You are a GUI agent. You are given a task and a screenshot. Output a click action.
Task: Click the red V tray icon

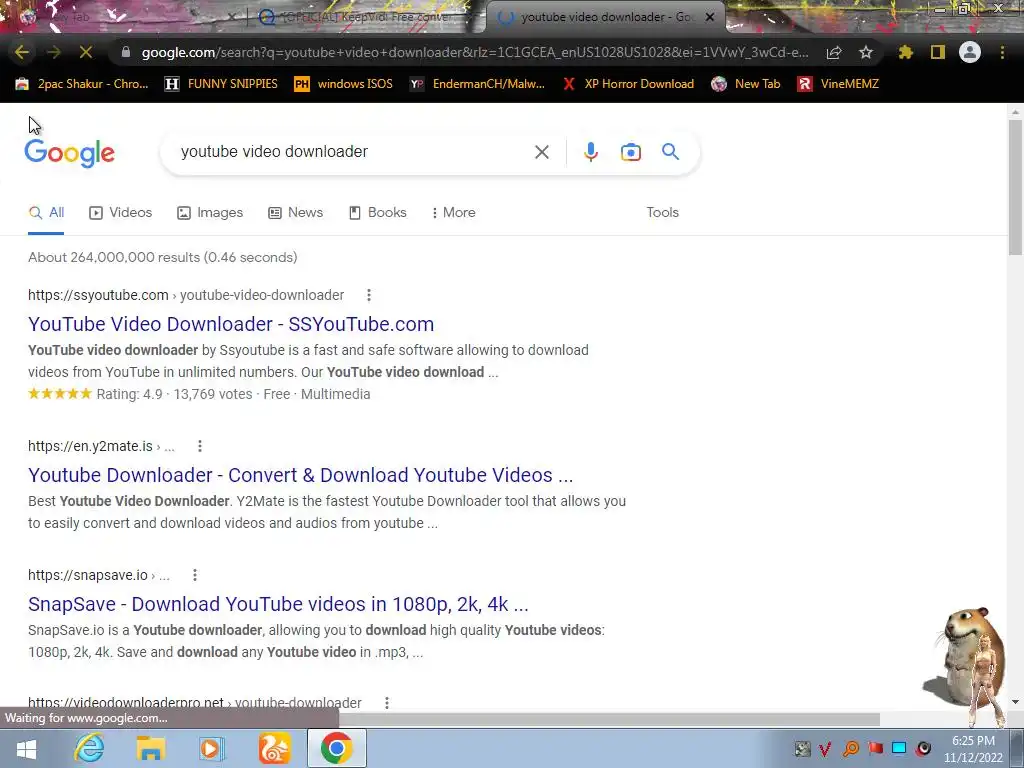825,748
